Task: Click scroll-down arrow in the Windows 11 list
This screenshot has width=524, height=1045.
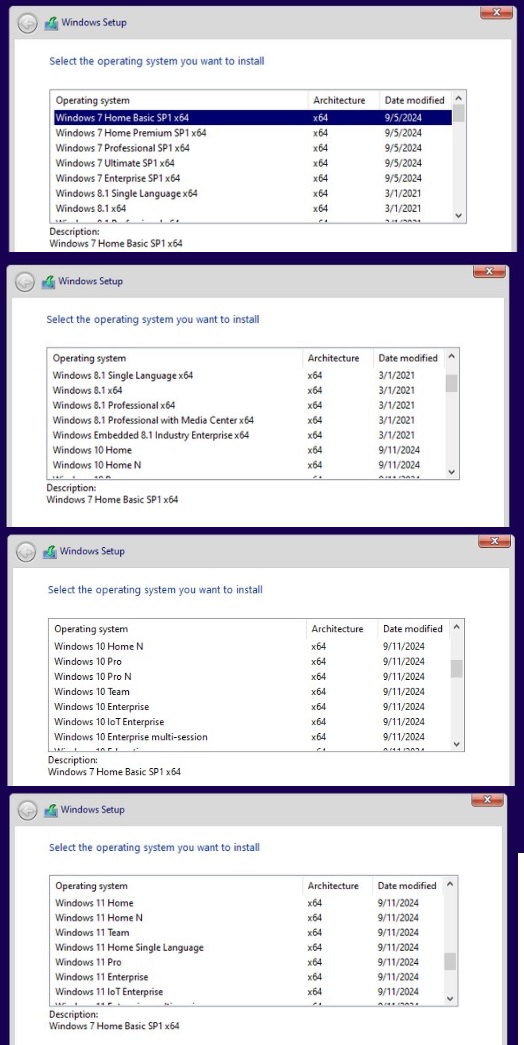Action: (451, 998)
